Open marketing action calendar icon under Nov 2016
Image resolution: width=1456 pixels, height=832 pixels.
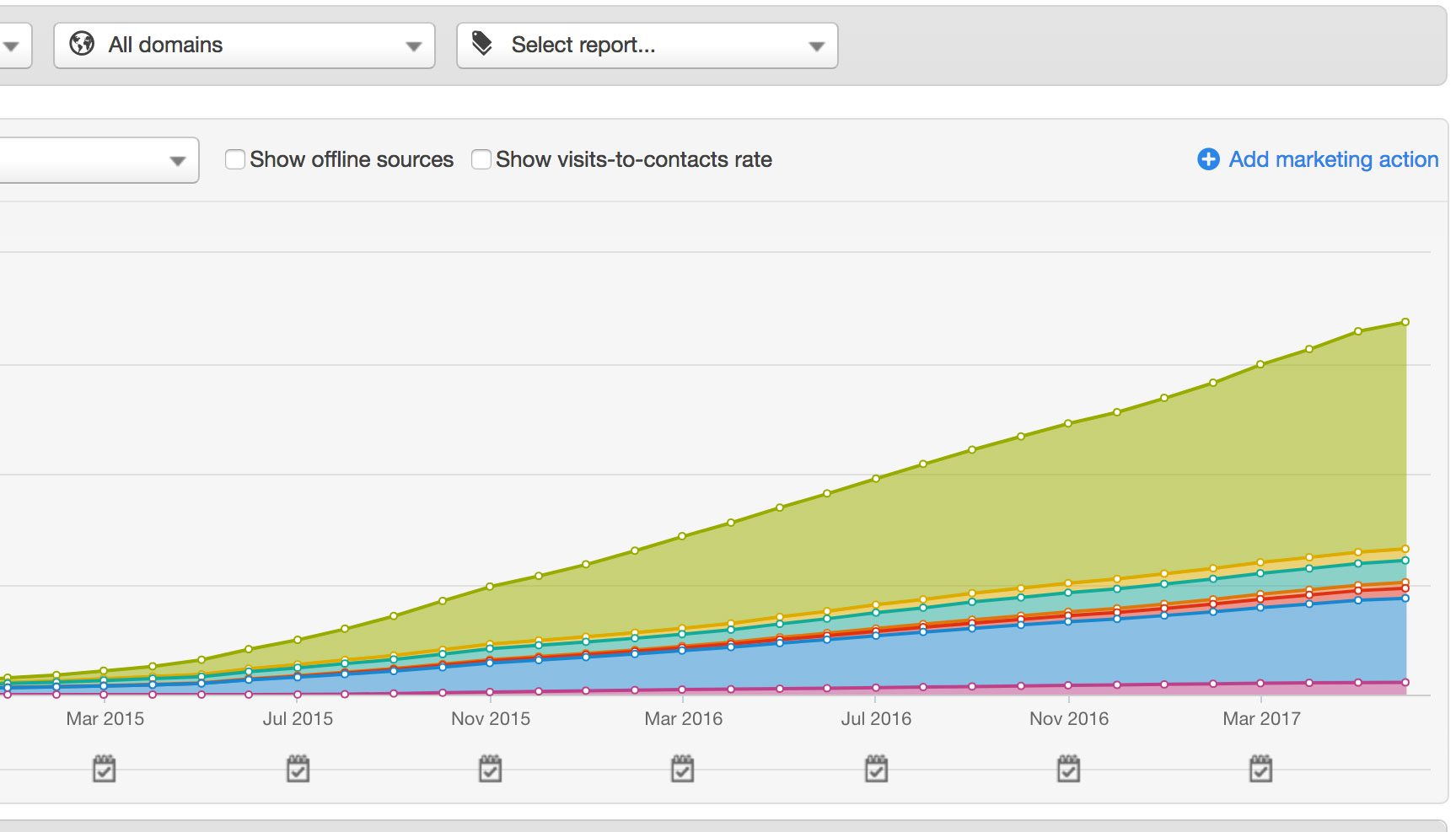tap(1069, 769)
